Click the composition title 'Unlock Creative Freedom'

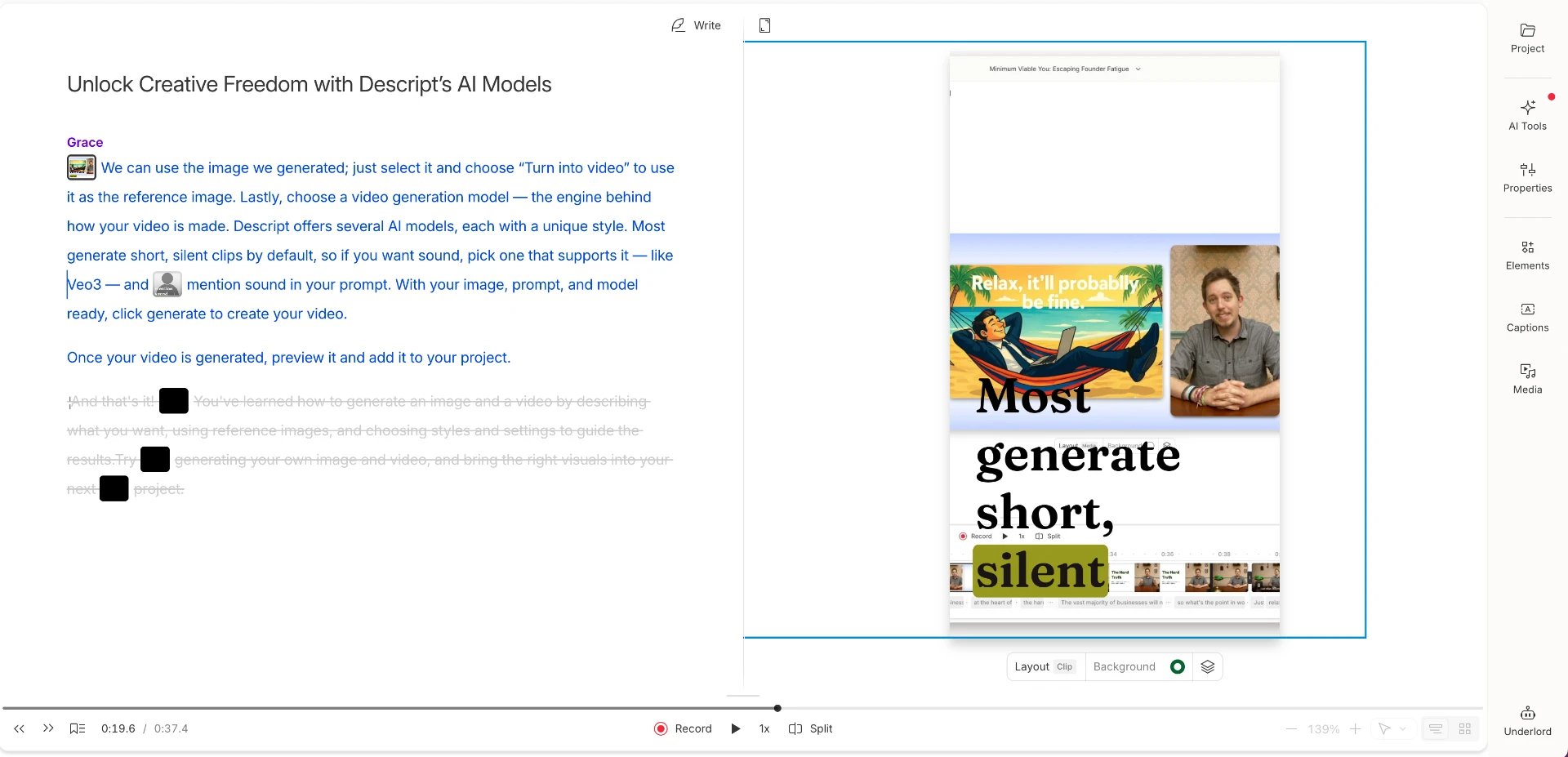pyautogui.click(x=309, y=84)
